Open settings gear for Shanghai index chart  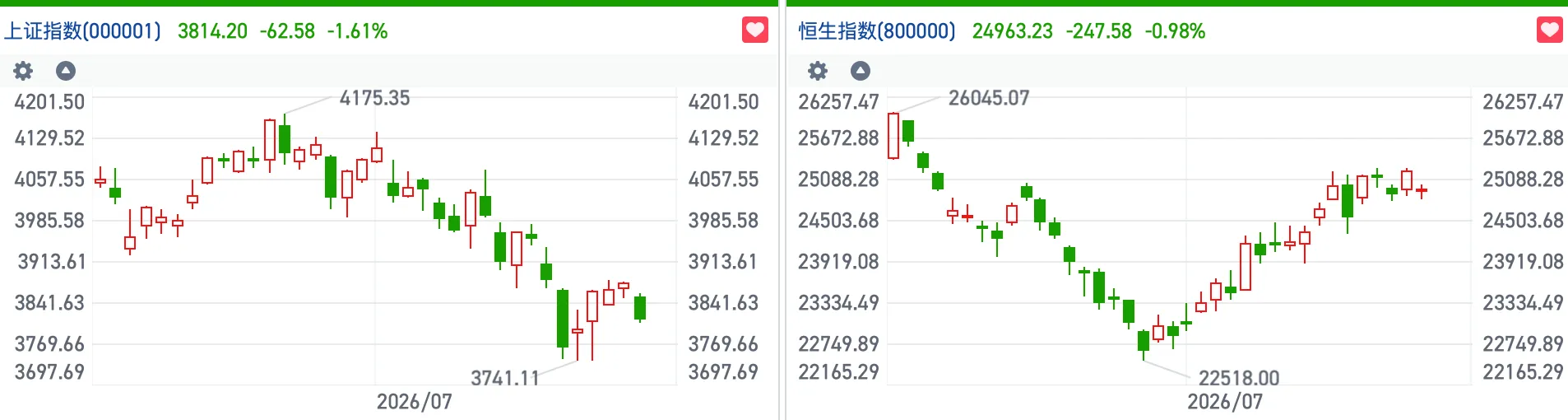[23, 71]
